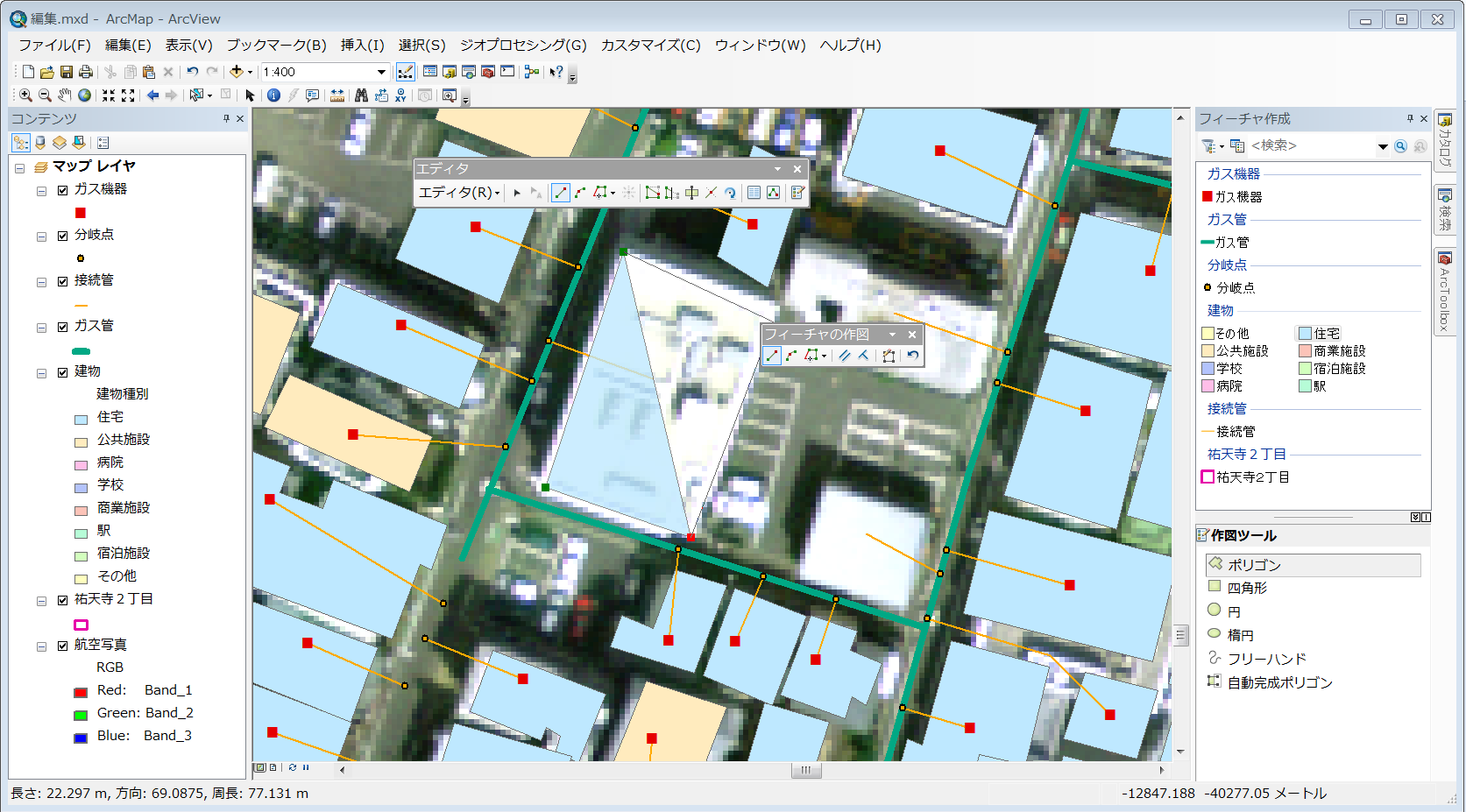The image size is (1466, 812).
Task: Click the map's horizontal scrollbar thumb
Action: point(805,770)
